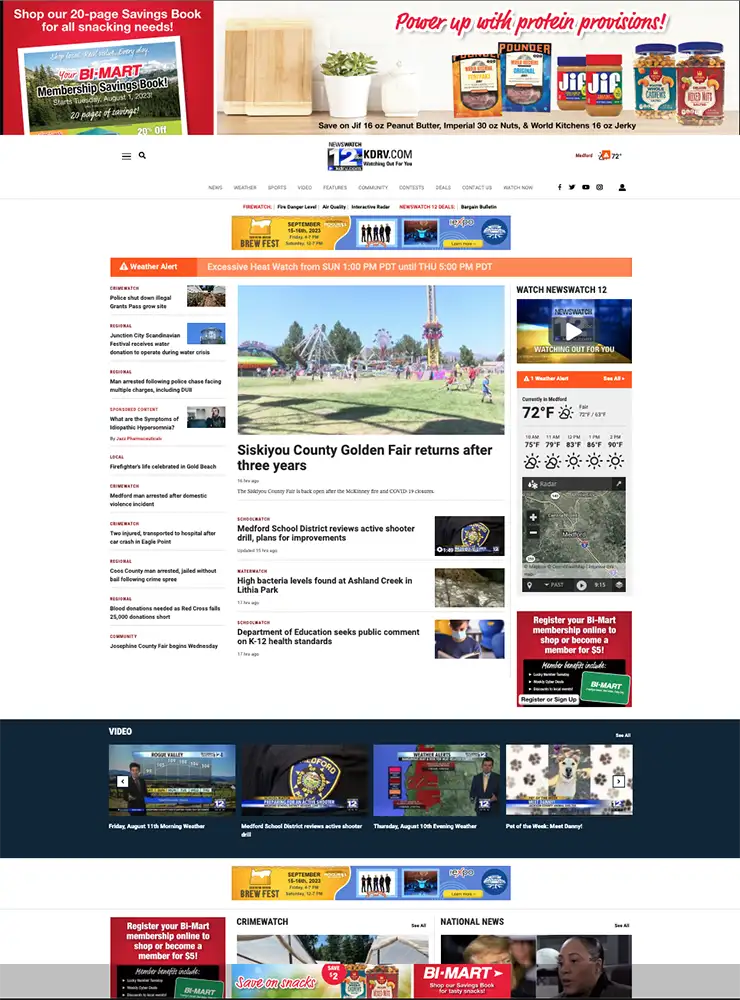Click See All next to Crimewatch heading

[x=418, y=925]
